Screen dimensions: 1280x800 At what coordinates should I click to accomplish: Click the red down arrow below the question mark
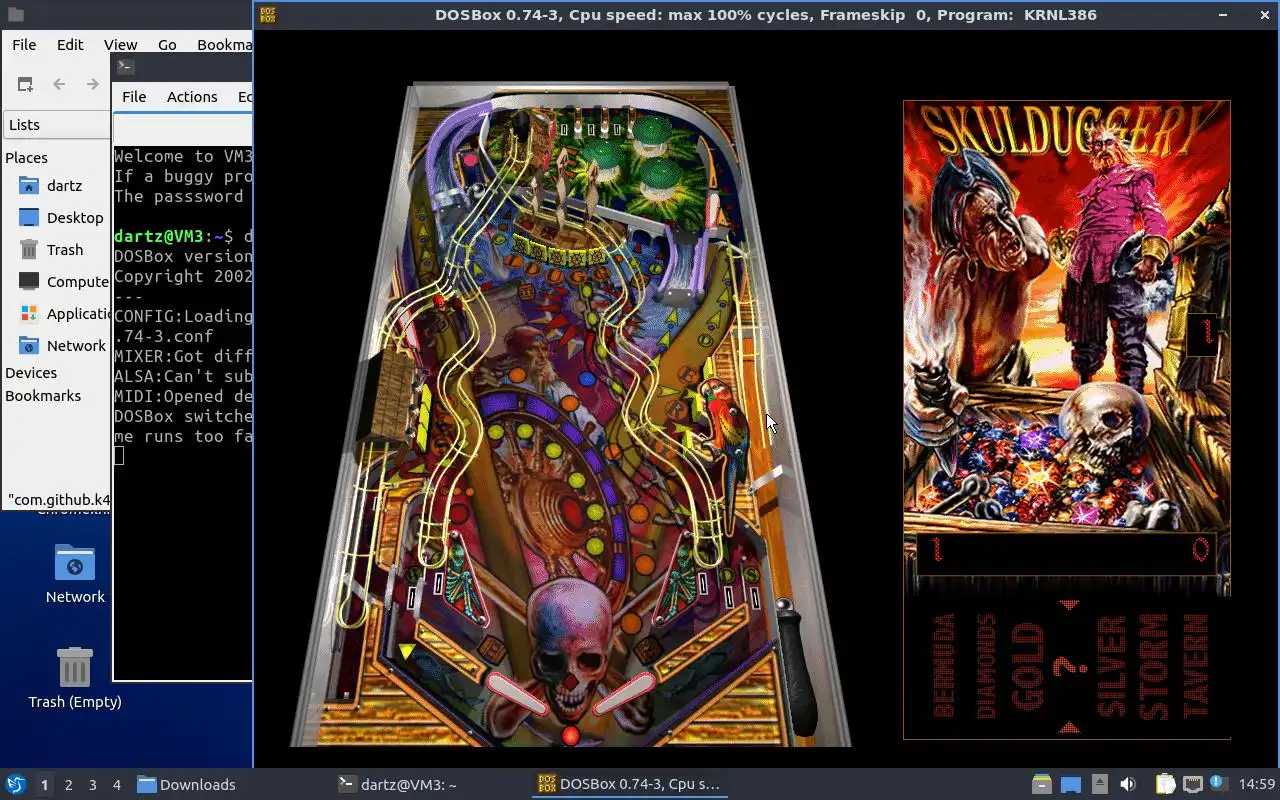(x=1069, y=727)
